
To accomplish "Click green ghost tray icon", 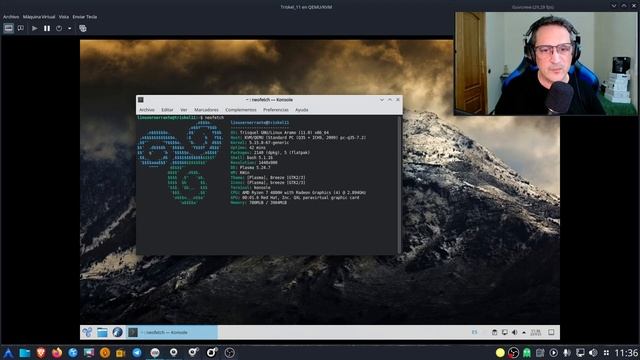I will [527, 353].
